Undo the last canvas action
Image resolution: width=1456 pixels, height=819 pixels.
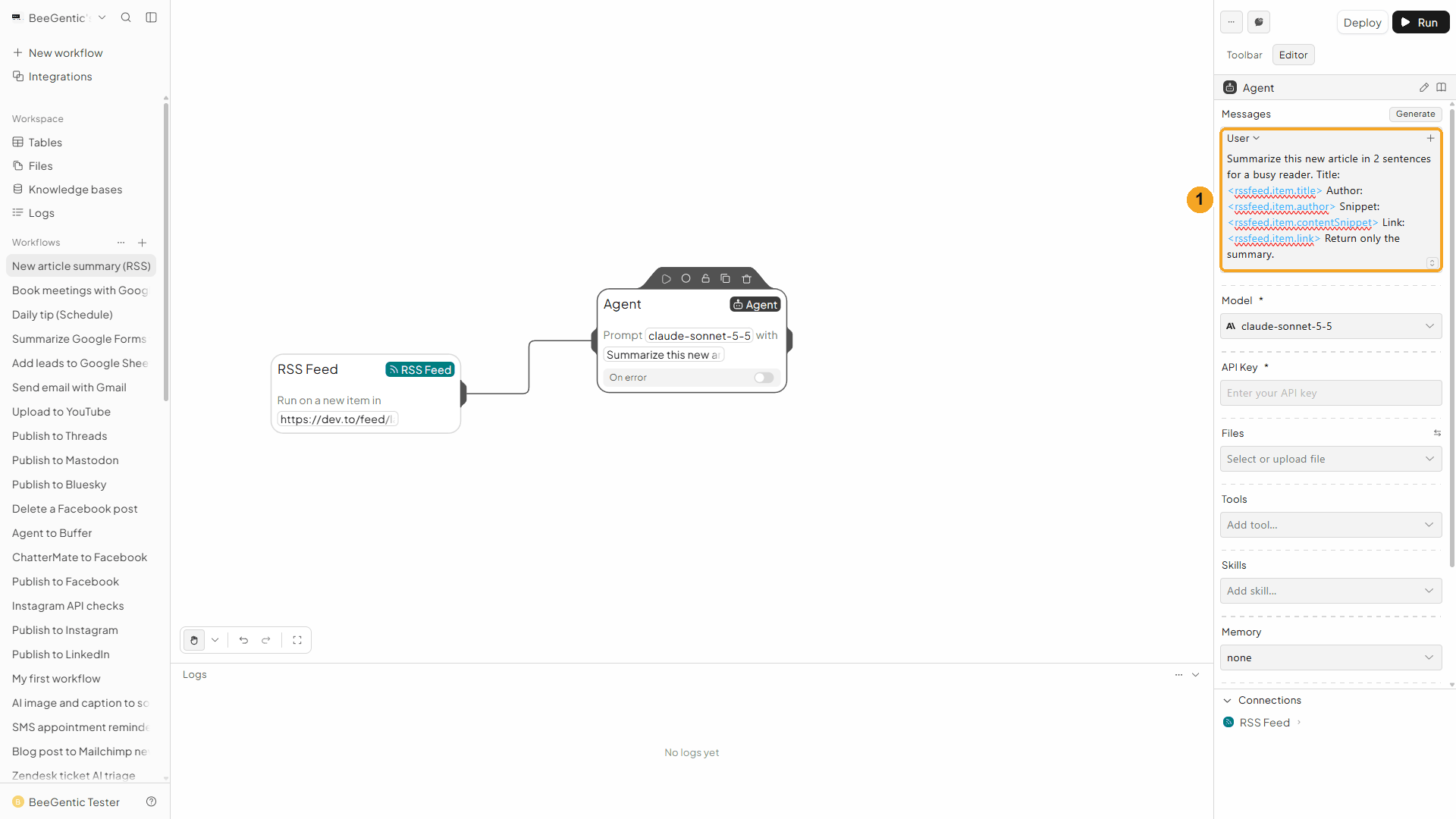[243, 640]
